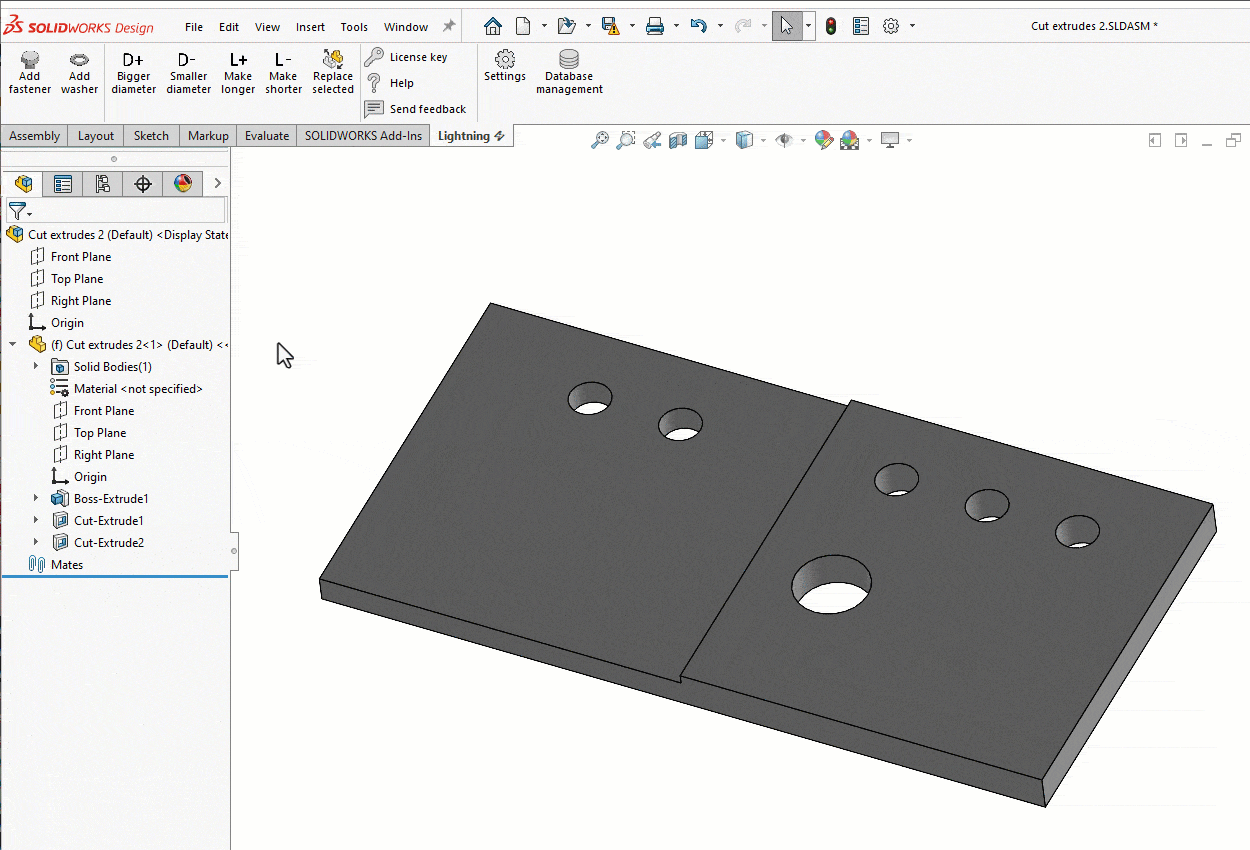Select the Mates folder in tree
Screen dimensions: 1250x850
[57, 564]
